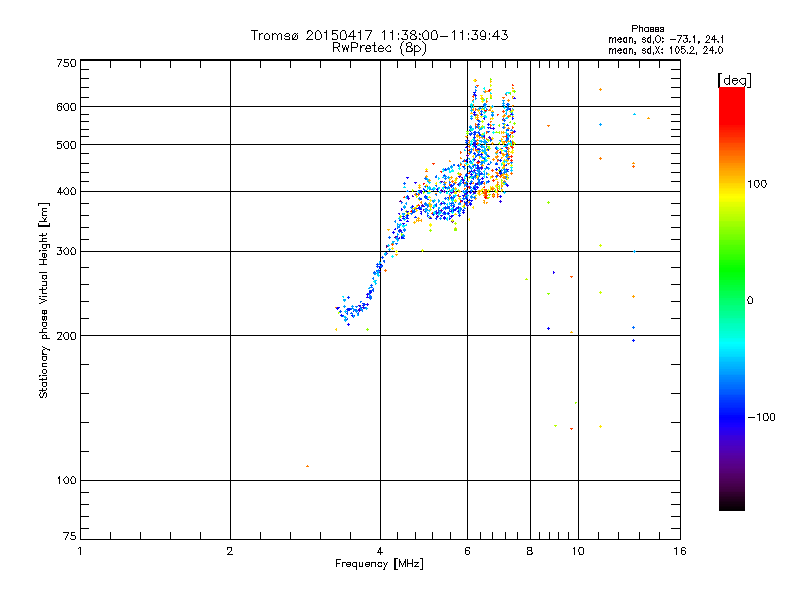Click y-axis tick label '600'

click(66, 107)
